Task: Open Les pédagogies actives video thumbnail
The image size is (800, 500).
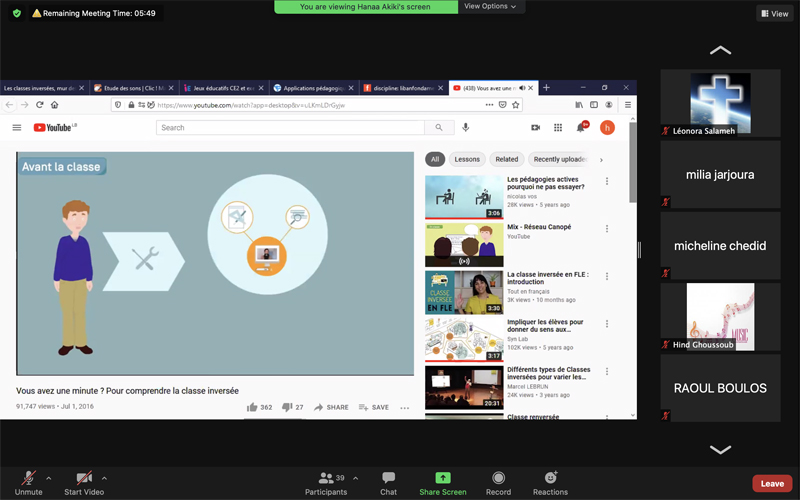Action: pos(464,197)
